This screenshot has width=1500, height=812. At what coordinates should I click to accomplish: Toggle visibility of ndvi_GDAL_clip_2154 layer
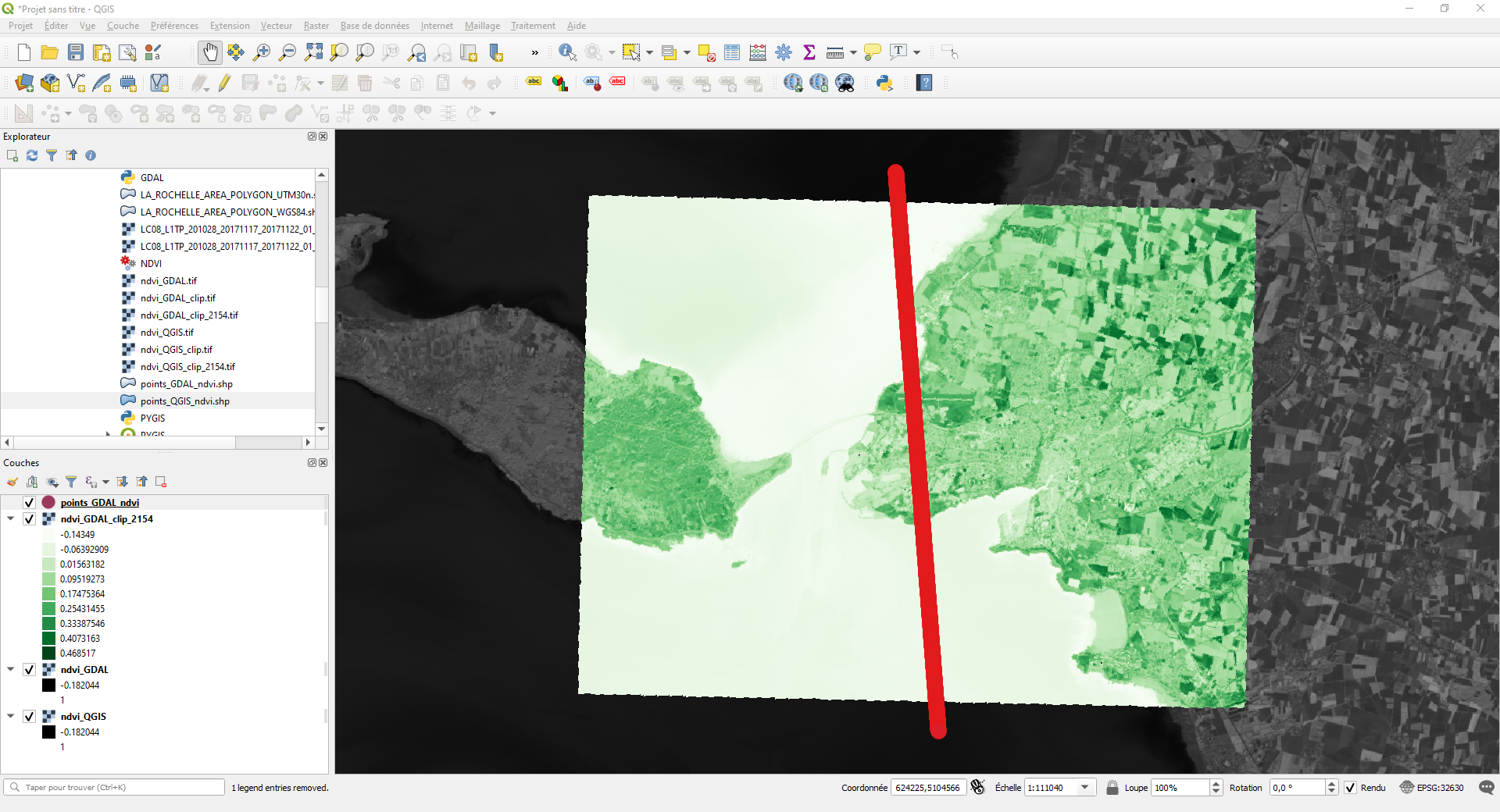point(30,518)
